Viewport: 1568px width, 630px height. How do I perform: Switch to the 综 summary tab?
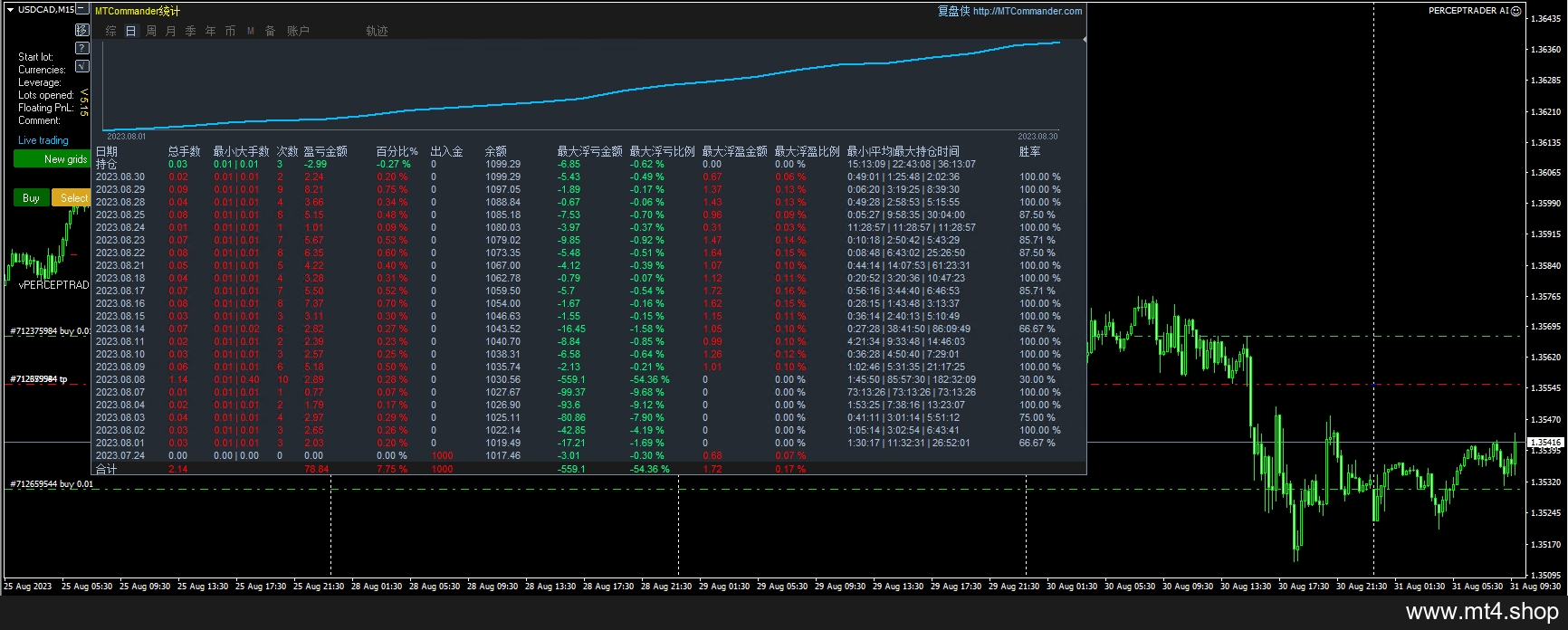[x=111, y=31]
